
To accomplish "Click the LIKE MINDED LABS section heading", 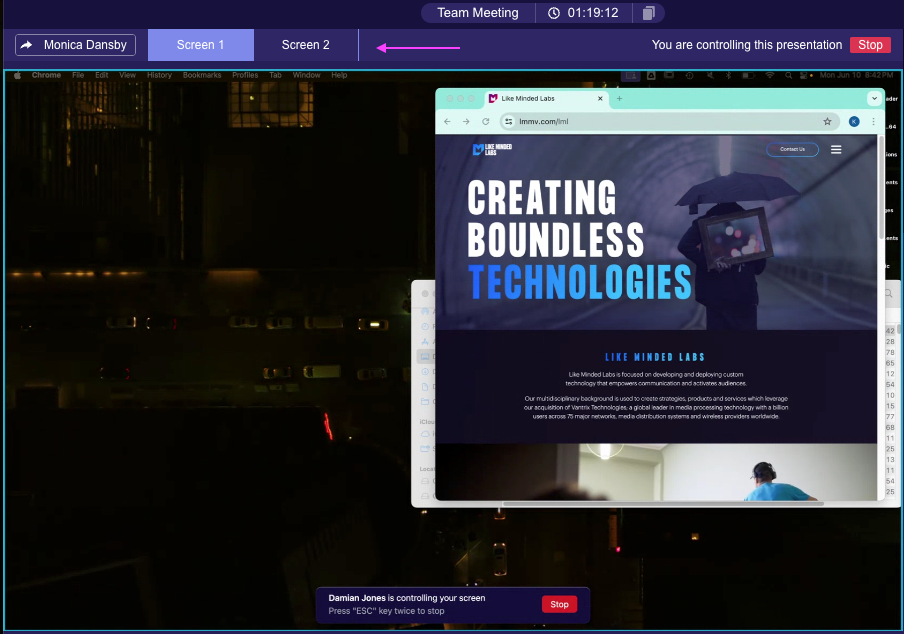I will [x=655, y=357].
